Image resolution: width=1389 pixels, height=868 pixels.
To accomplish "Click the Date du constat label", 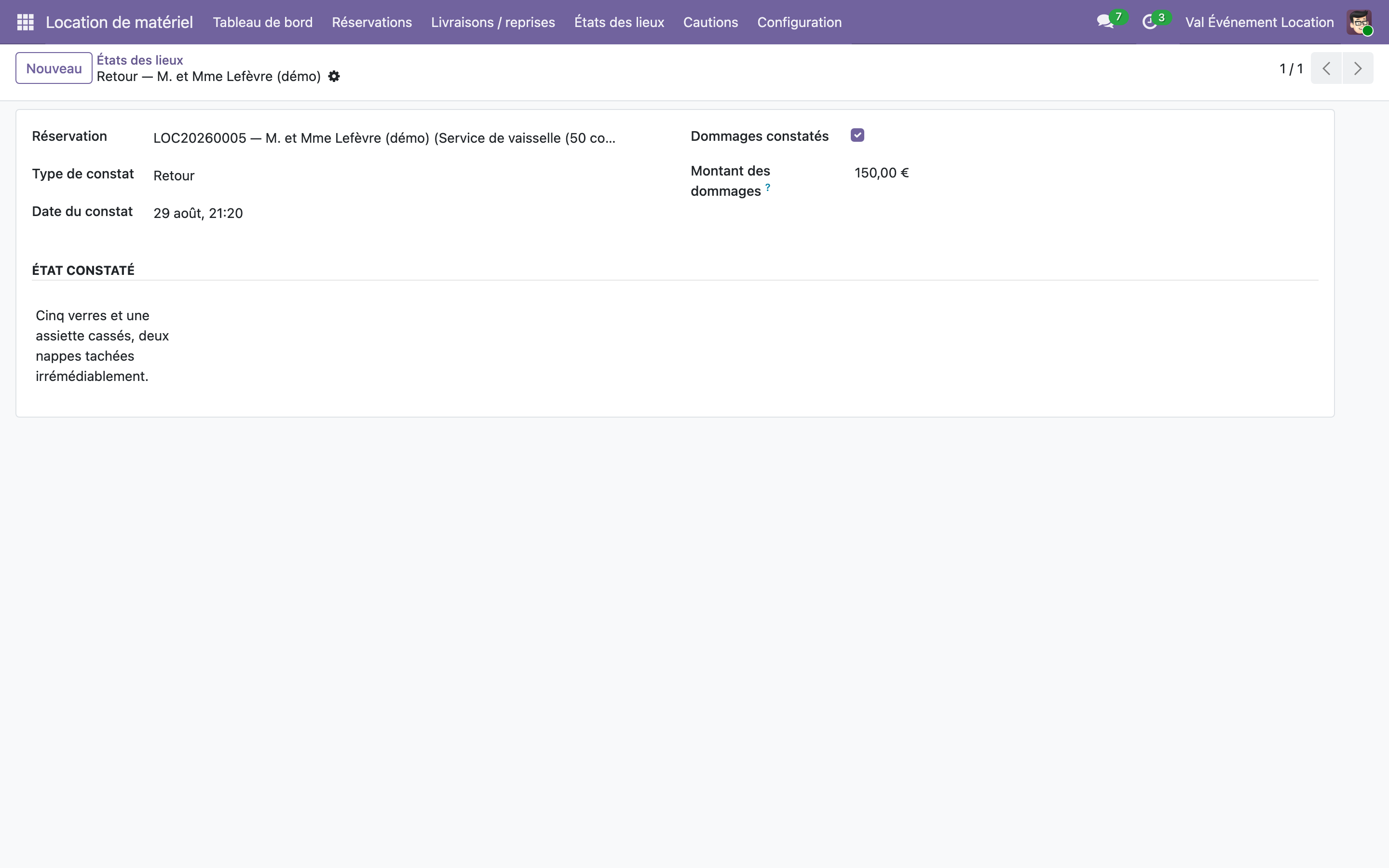I will point(82,211).
